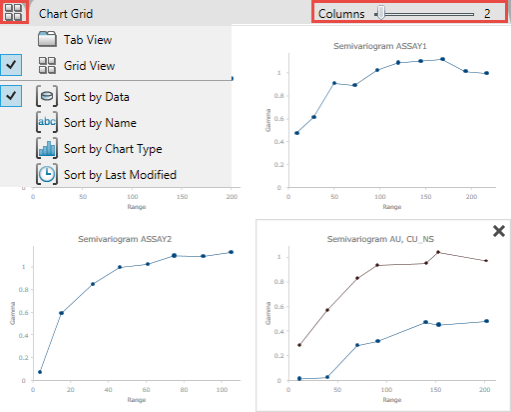Click the Grid View squares icon
The height and width of the screenshot is (412, 511).
(47, 65)
